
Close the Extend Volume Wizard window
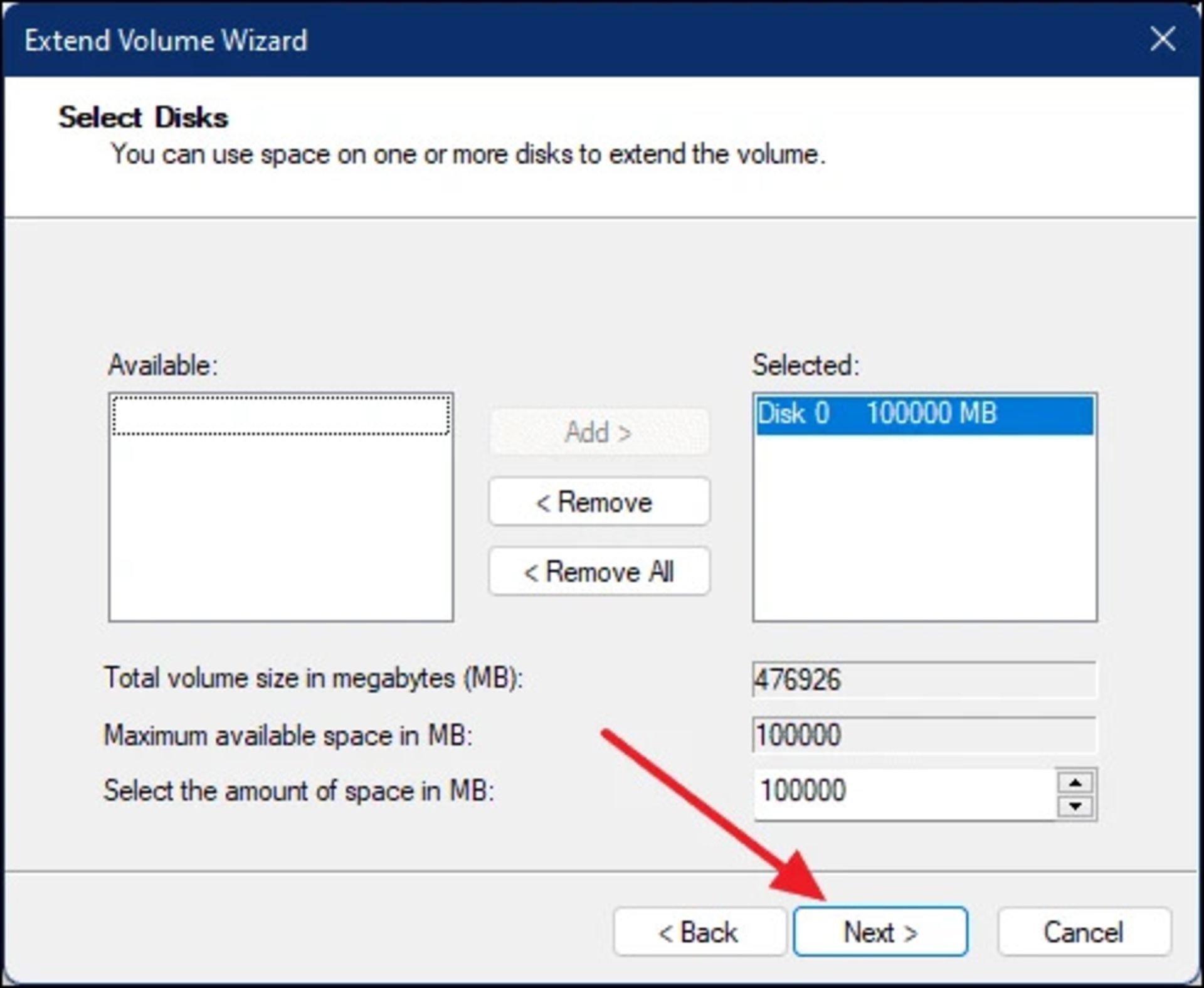(x=1162, y=40)
